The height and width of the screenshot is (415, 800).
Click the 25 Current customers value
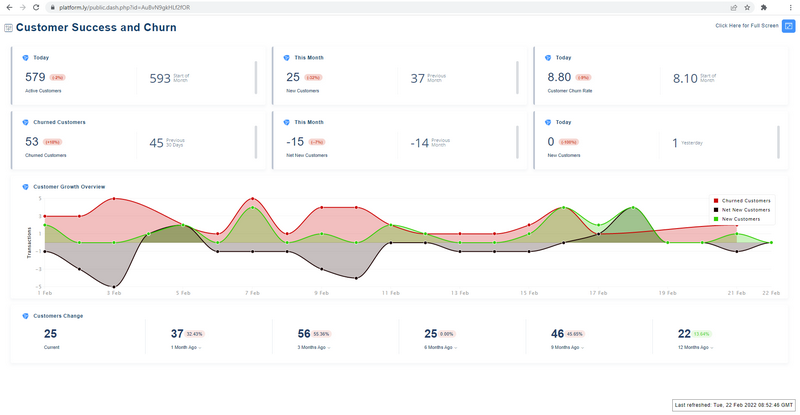[50, 334]
